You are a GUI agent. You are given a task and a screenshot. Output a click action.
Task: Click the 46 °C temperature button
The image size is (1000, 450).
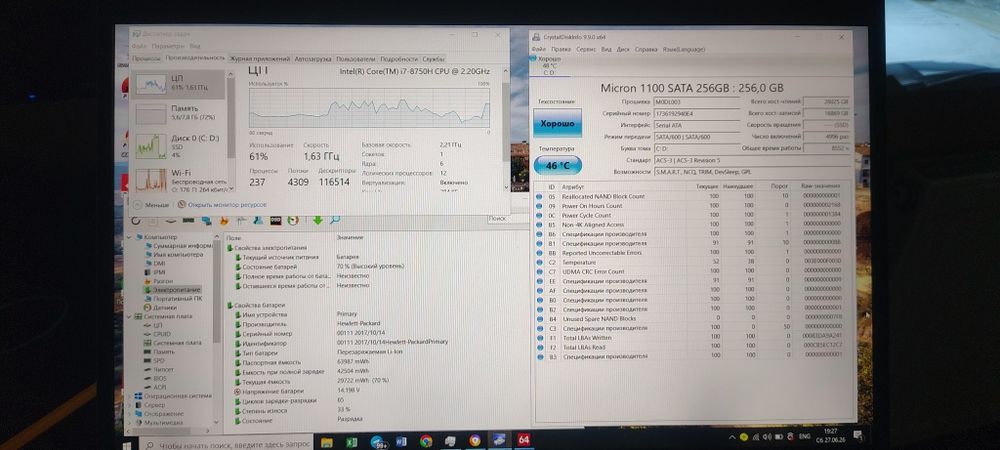coord(557,165)
